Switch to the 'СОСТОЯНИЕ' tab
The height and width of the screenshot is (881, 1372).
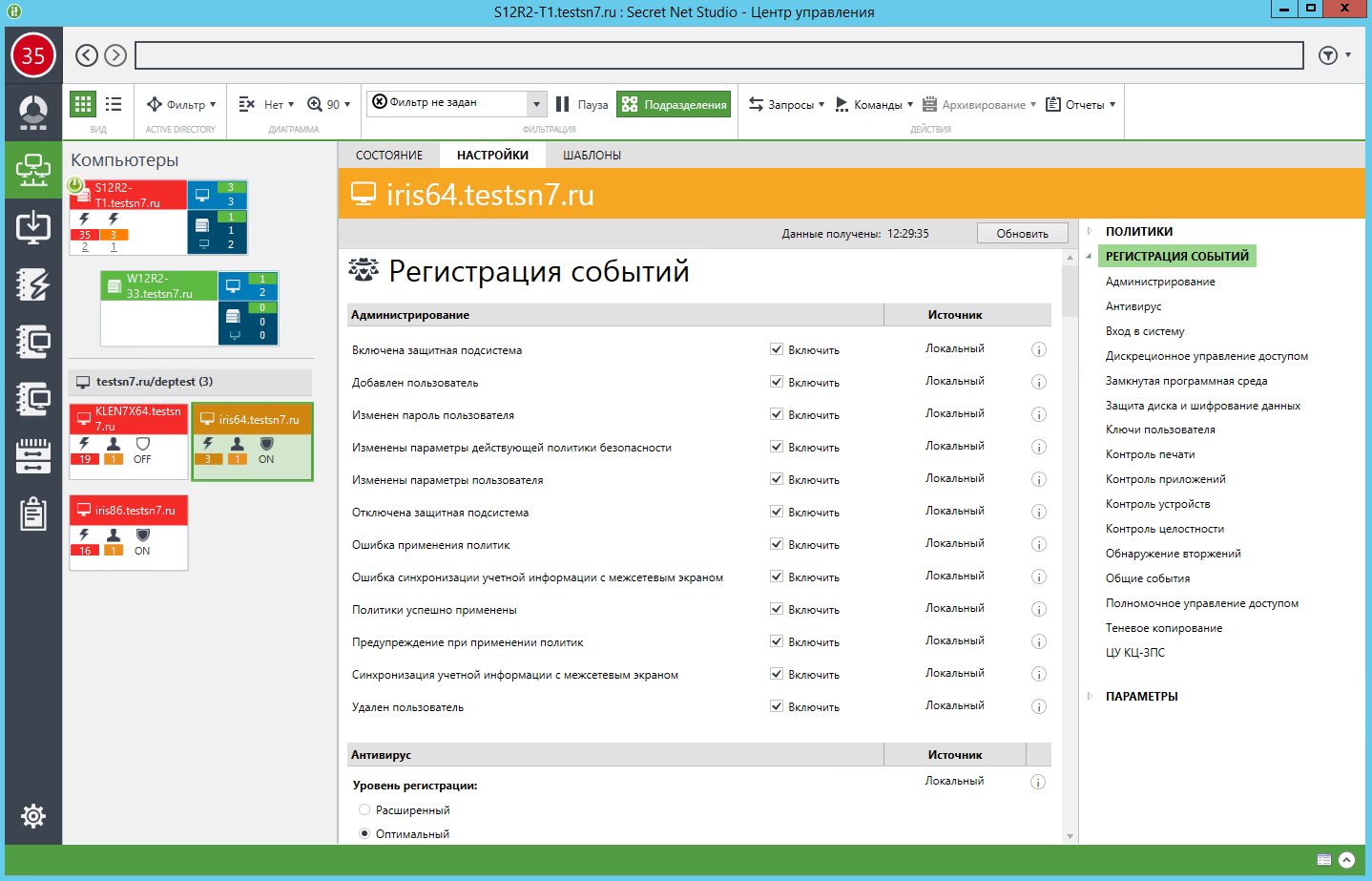tap(388, 155)
